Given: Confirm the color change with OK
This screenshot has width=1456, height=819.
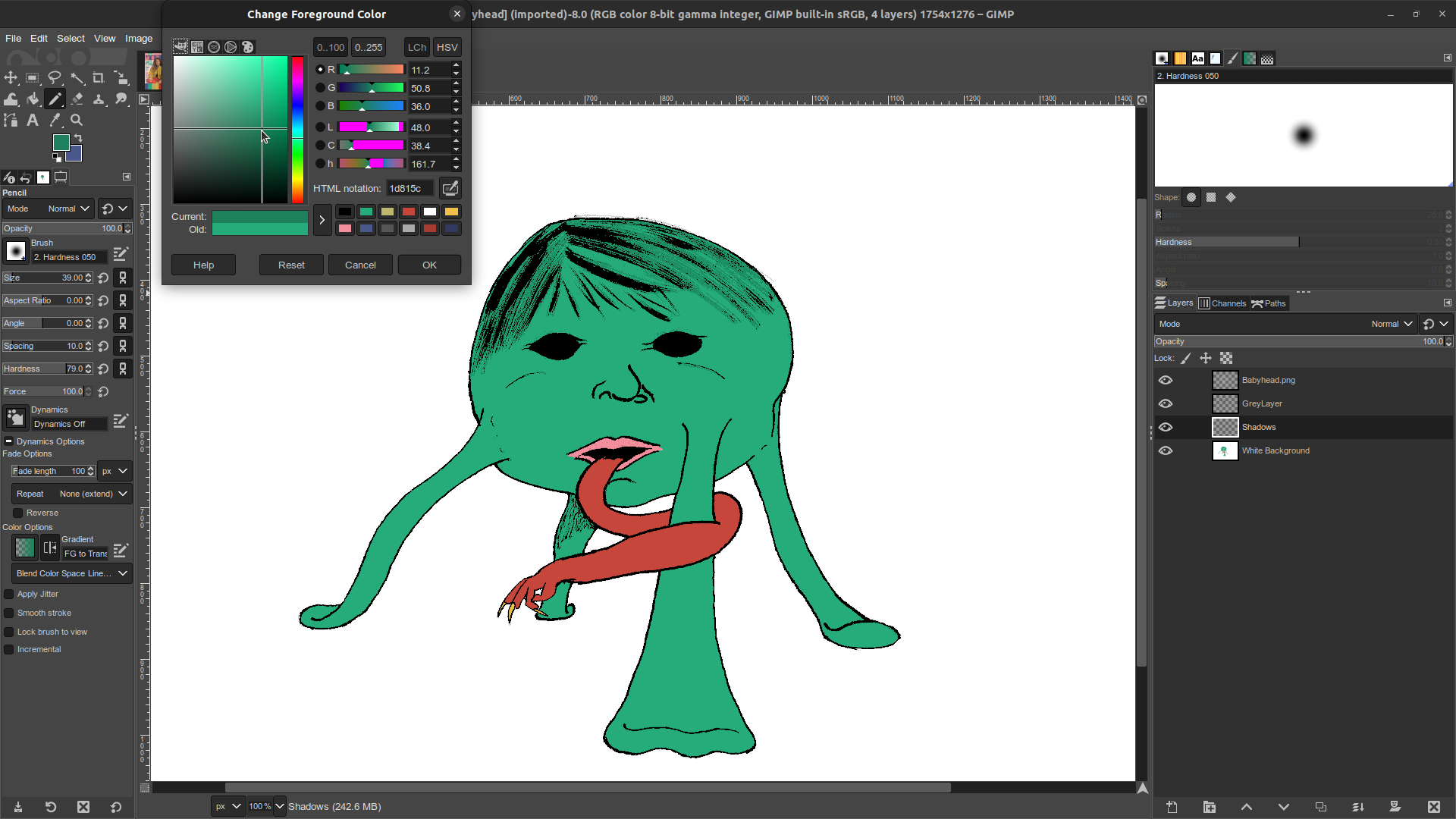Looking at the screenshot, I should pos(429,265).
